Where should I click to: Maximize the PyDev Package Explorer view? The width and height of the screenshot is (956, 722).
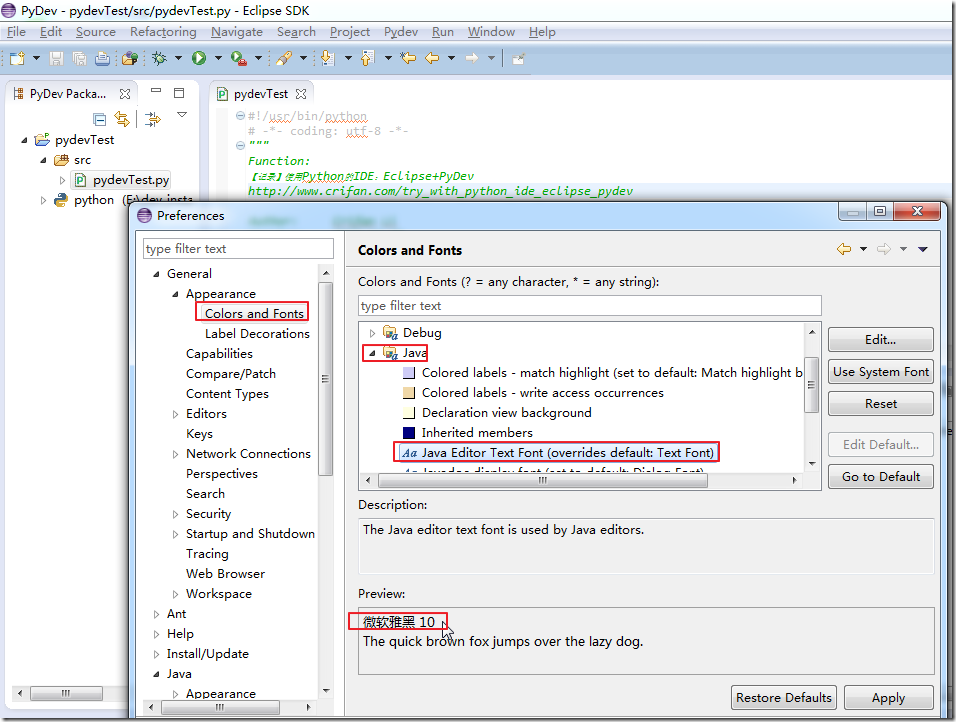pyautogui.click(x=179, y=93)
